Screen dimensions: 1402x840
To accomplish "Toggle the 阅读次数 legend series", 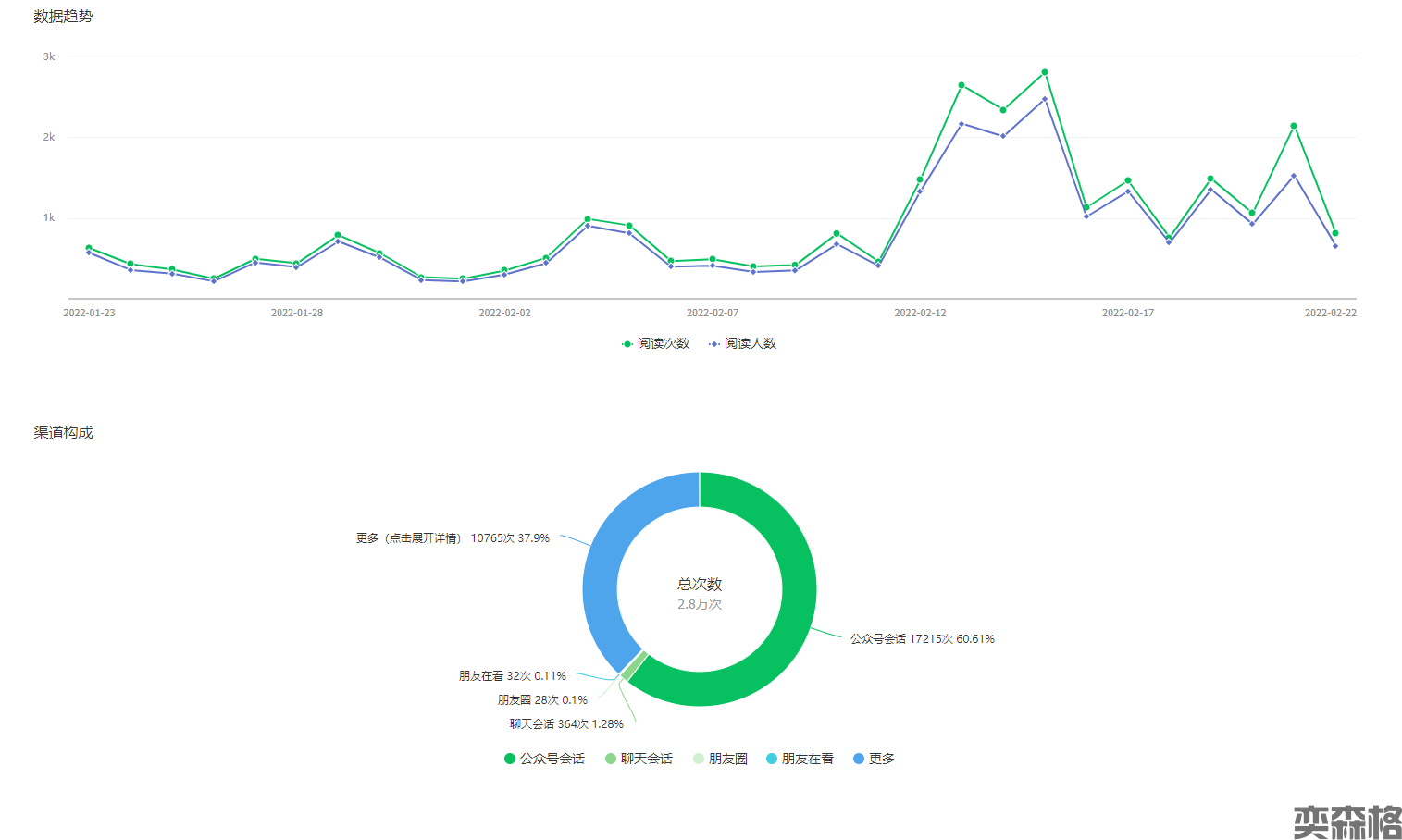I will (x=655, y=343).
